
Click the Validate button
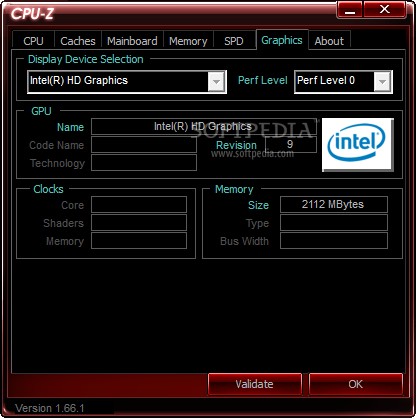point(255,384)
